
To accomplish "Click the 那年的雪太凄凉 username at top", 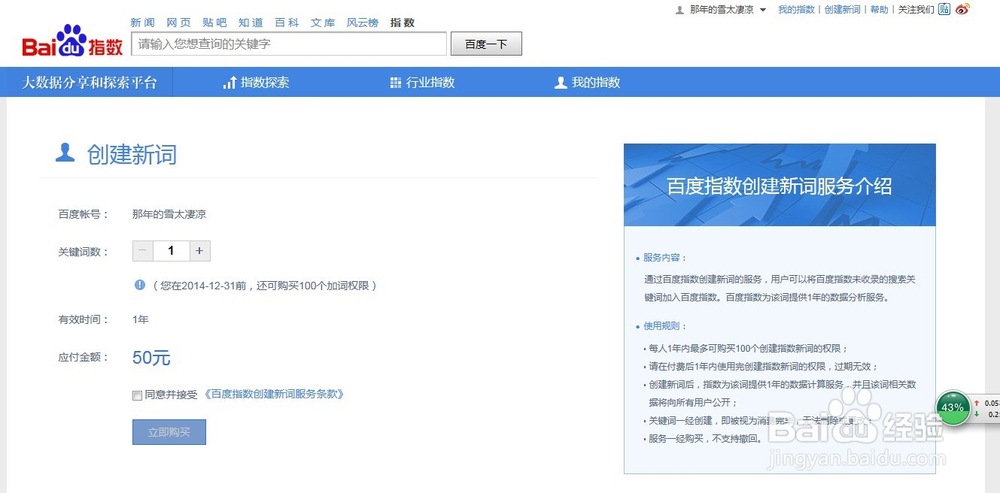I will (x=721, y=10).
